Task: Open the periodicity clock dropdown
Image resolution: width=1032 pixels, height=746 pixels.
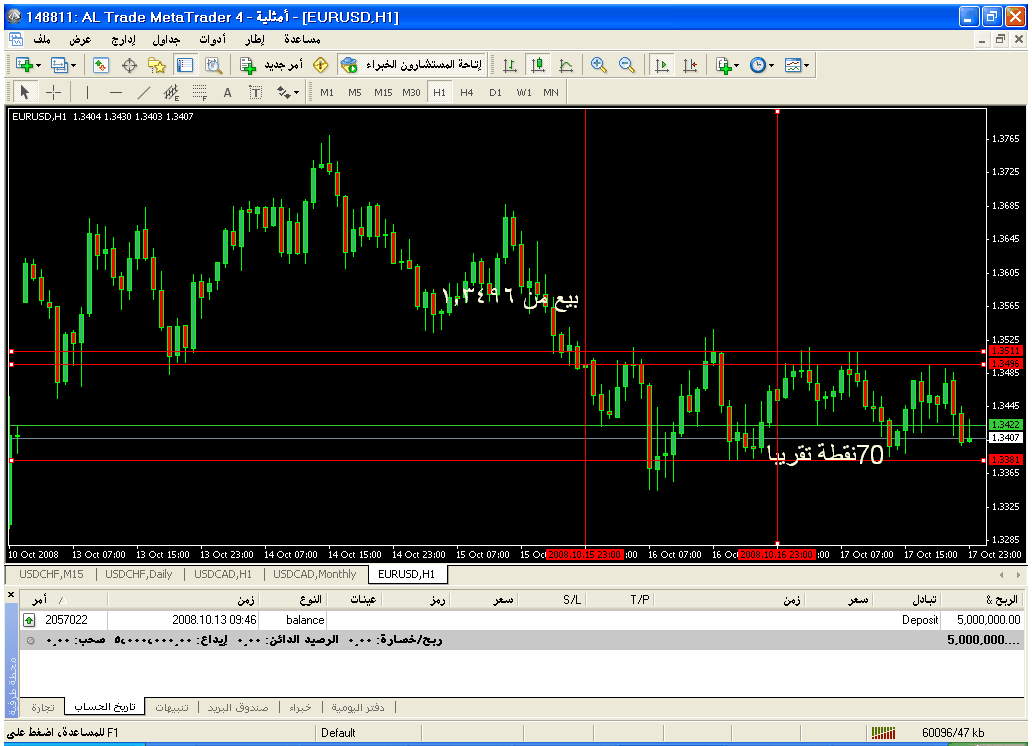Action: [x=772, y=65]
